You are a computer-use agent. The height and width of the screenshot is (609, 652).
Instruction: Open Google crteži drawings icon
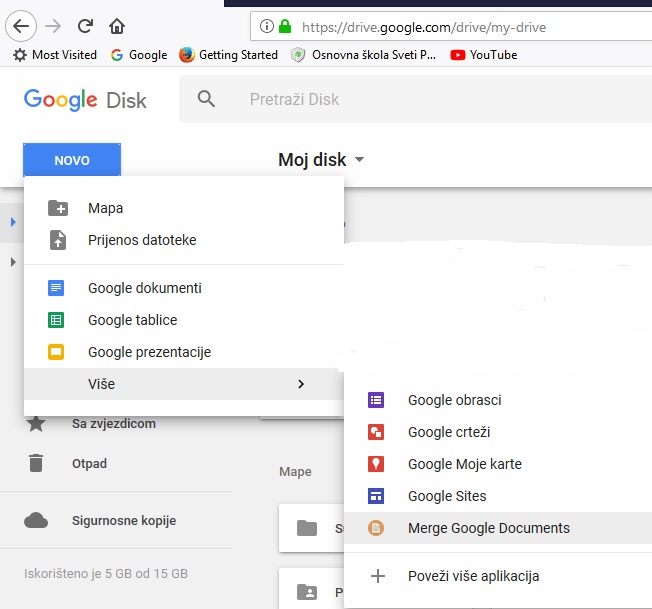point(376,432)
